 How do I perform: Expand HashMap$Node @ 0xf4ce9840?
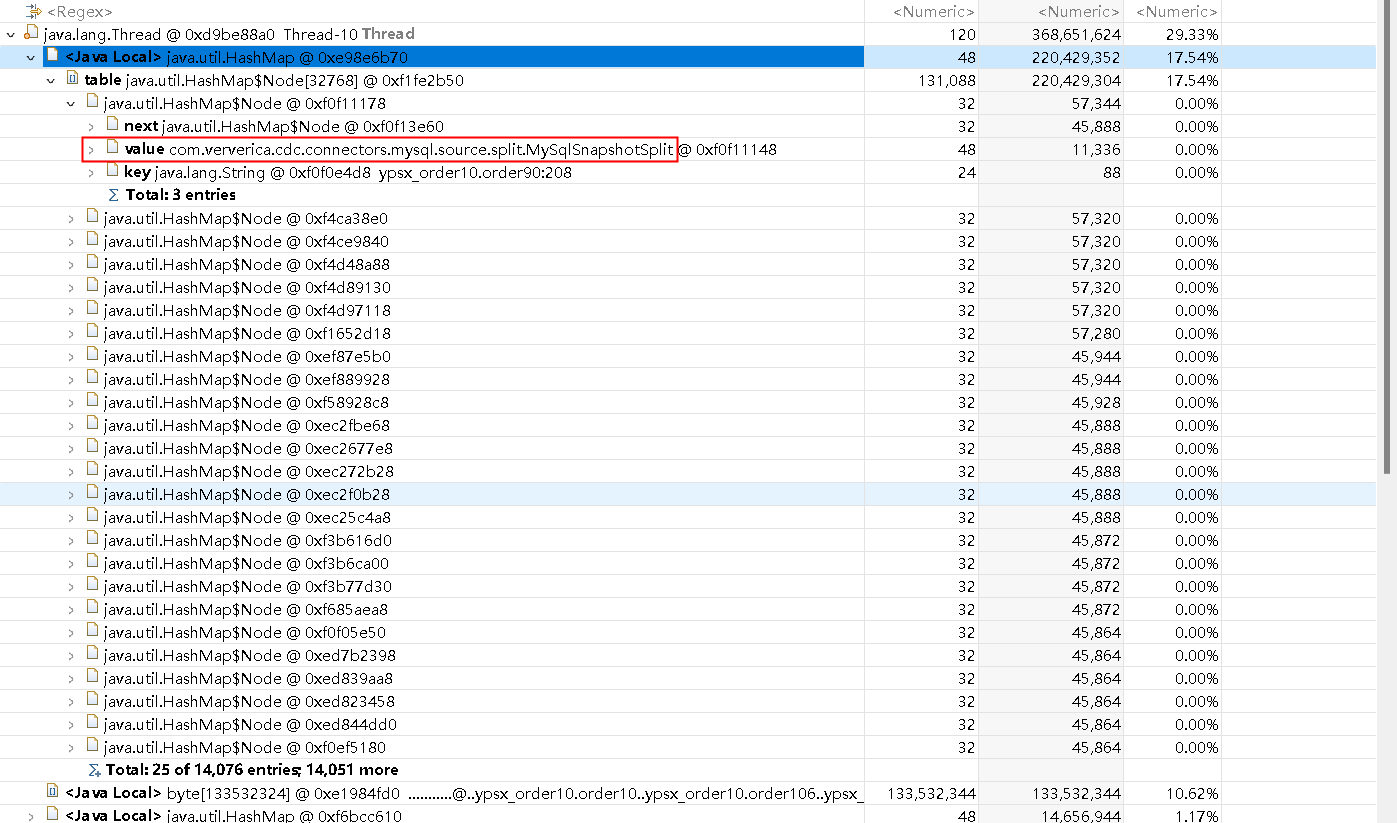pyautogui.click(x=71, y=242)
